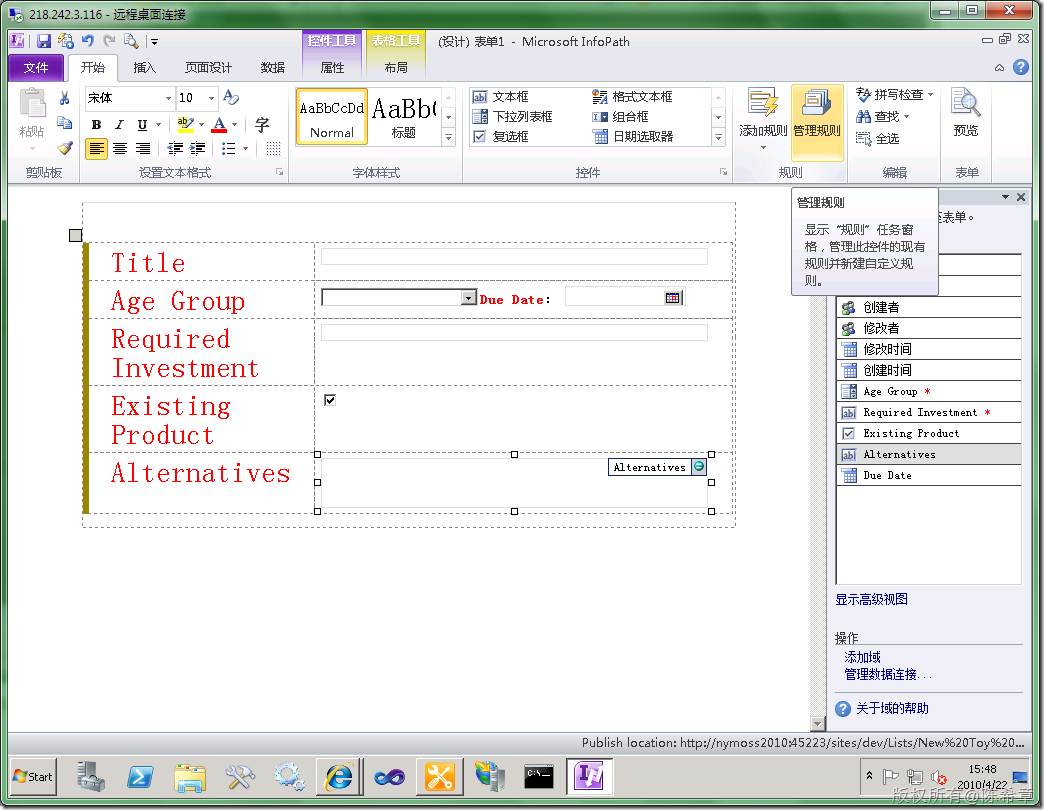The height and width of the screenshot is (810, 1044).
Task: Click 显示高级视图 show advanced view link
Action: (871, 599)
